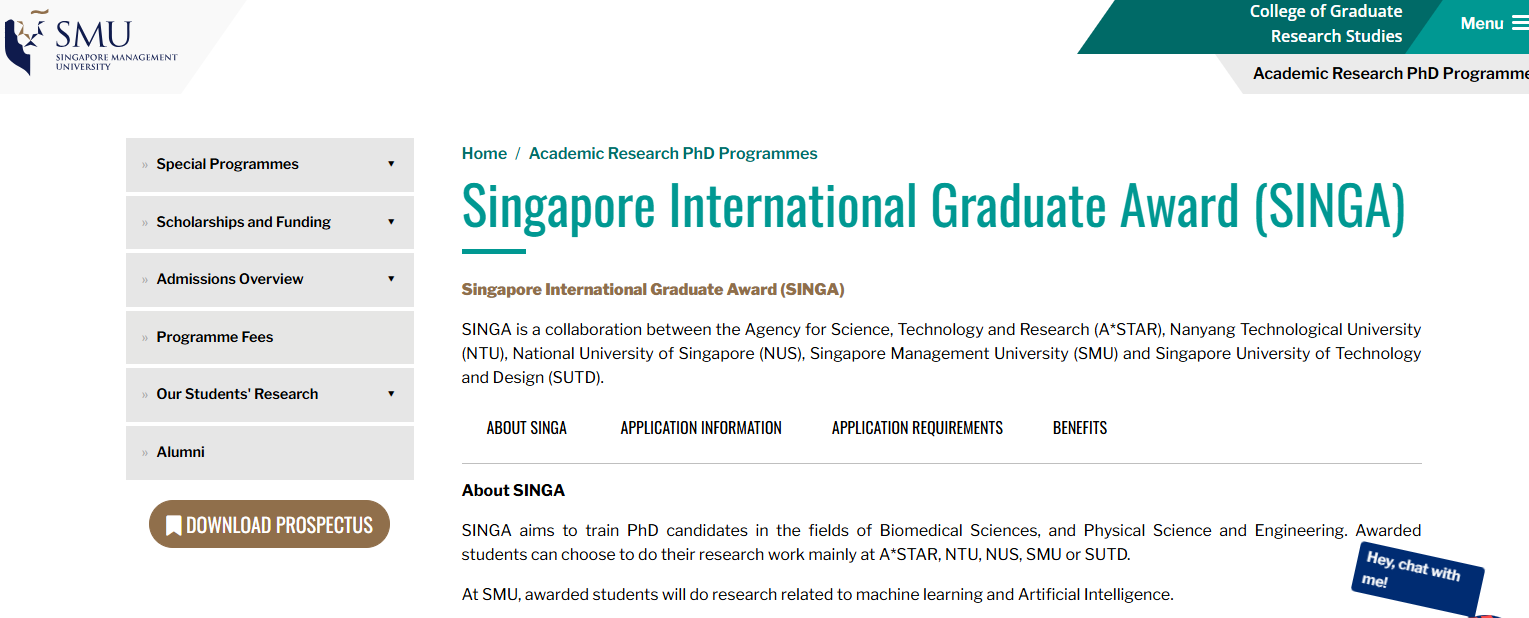This screenshot has width=1529, height=618.
Task: Select the Special Programmes sidebar label
Action: [227, 164]
